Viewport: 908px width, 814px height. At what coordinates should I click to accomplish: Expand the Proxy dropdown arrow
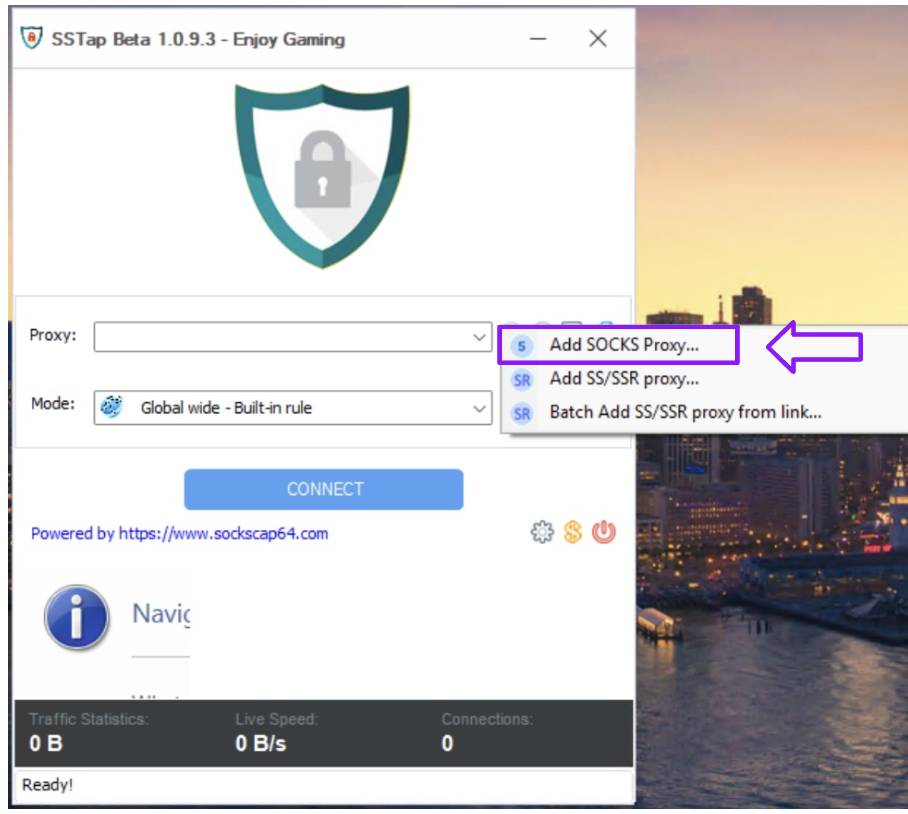point(479,337)
